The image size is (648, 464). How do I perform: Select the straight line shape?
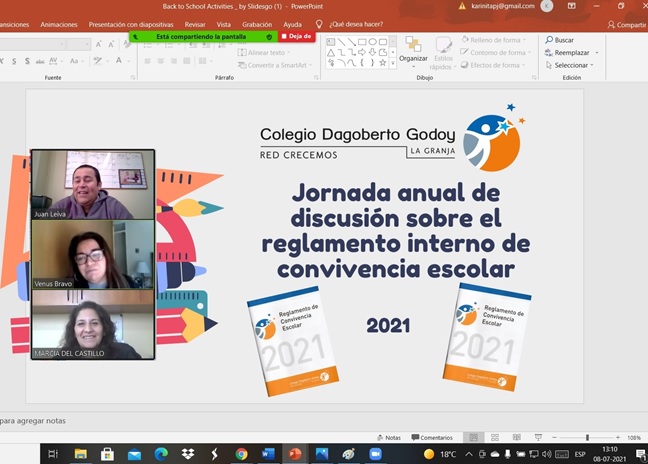(341, 42)
